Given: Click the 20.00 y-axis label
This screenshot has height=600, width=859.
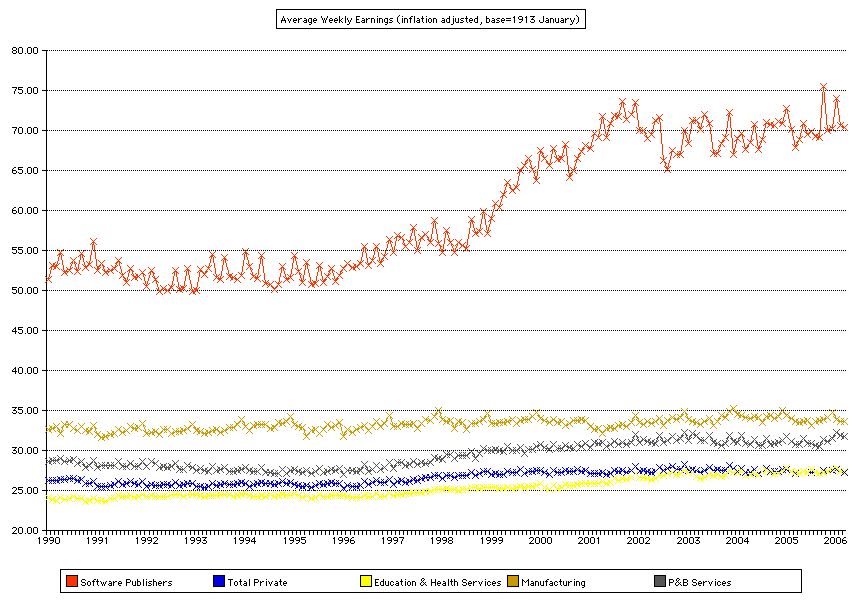Looking at the screenshot, I should point(26,531).
